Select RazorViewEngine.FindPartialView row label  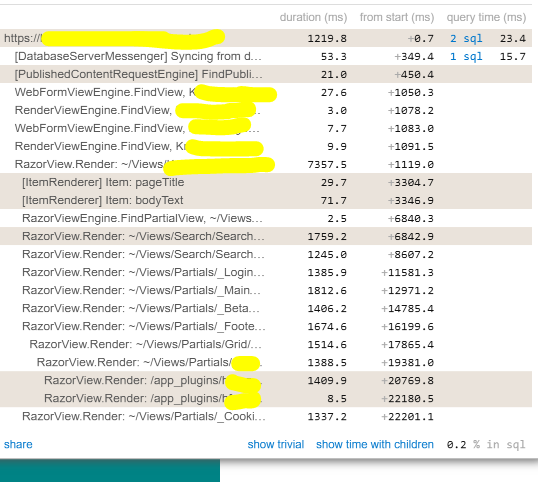[x=142, y=218]
